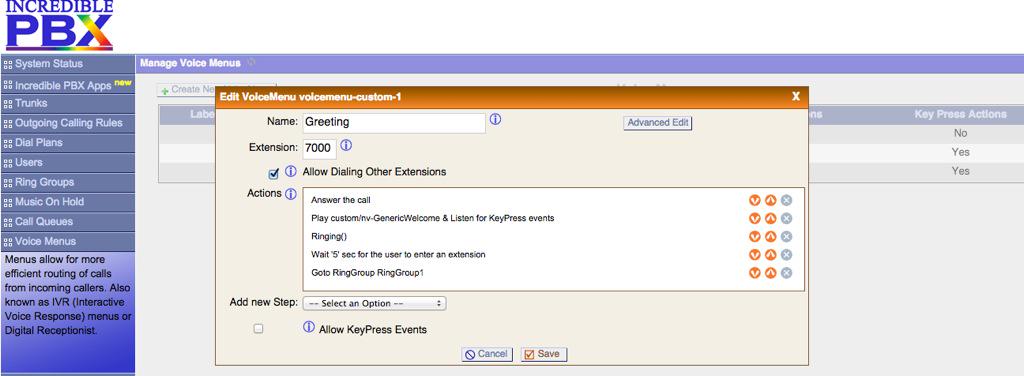
Task: Go to Trunks section
Action: pyautogui.click(x=68, y=103)
